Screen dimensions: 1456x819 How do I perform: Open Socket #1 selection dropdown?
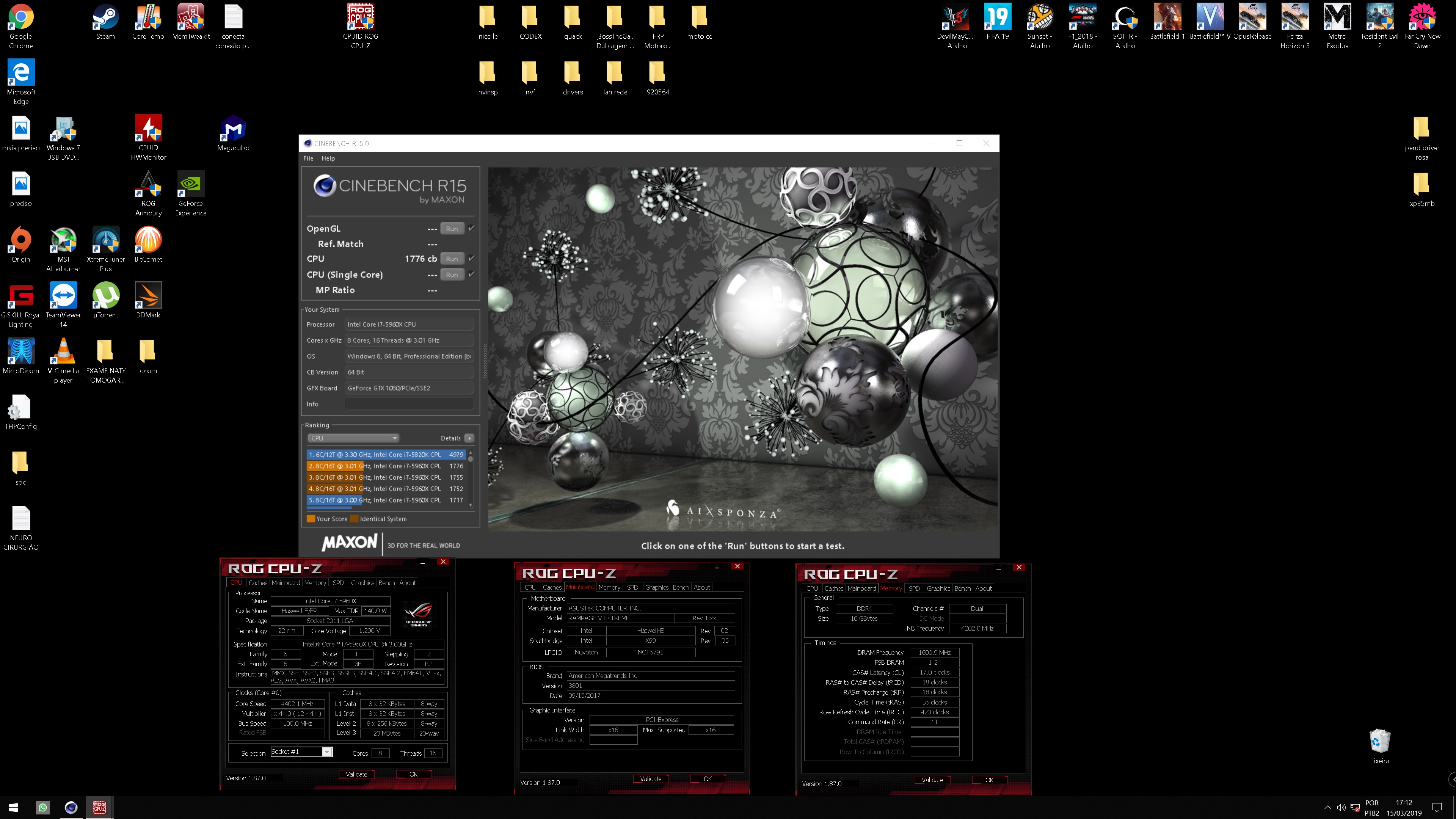(x=301, y=752)
